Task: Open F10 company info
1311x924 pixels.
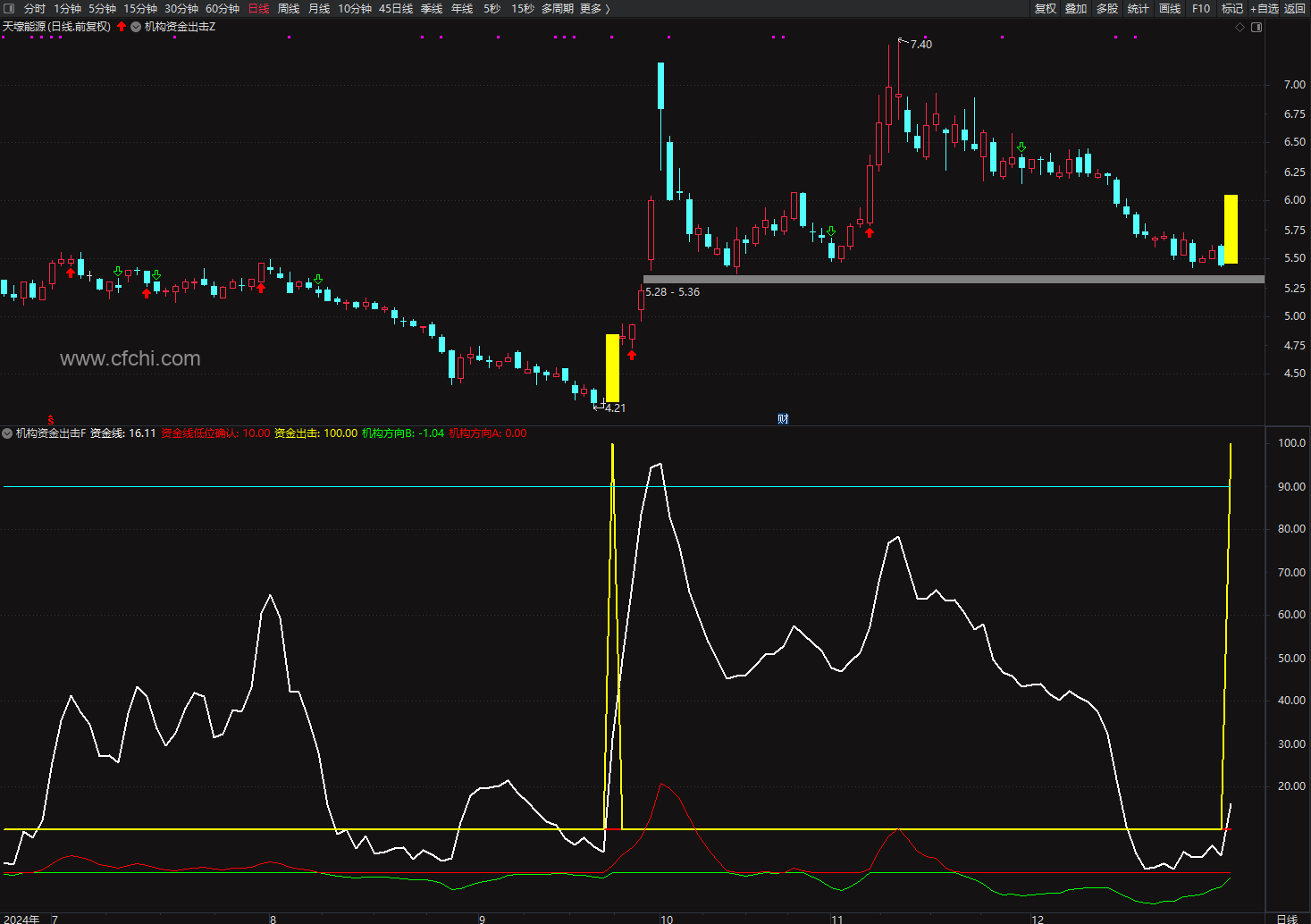Action: point(1201,8)
